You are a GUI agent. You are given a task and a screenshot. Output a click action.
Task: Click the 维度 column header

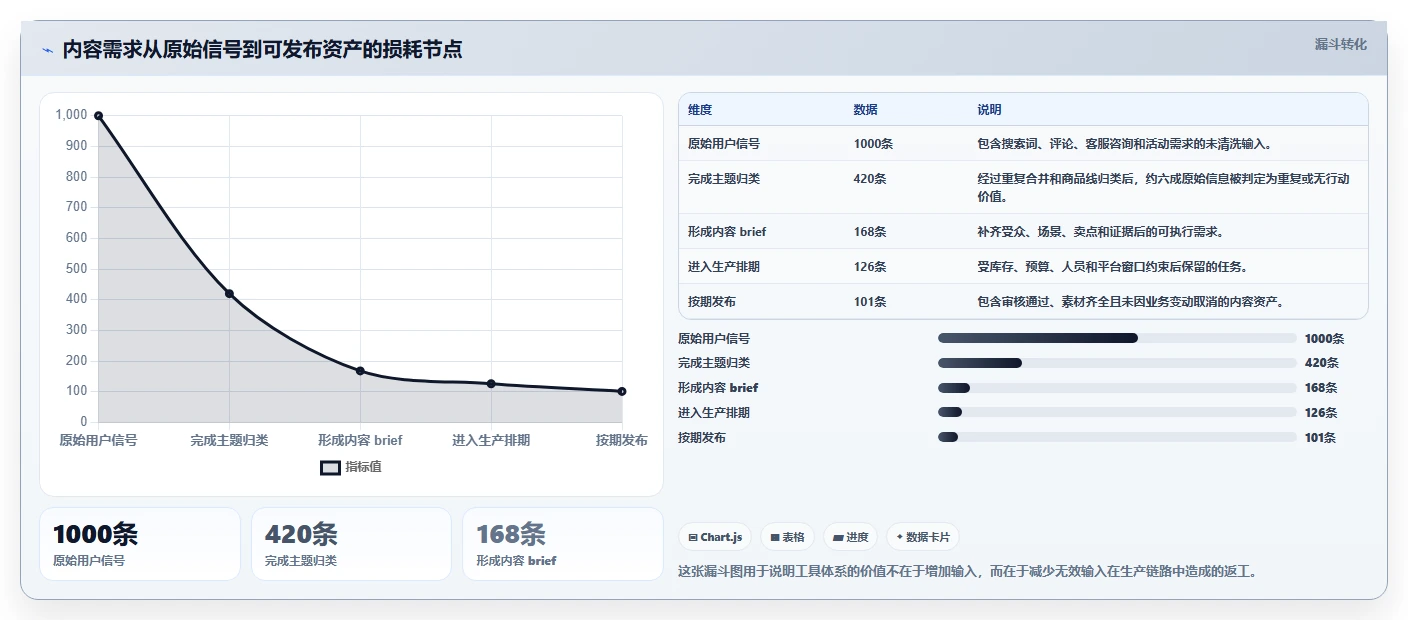click(700, 110)
